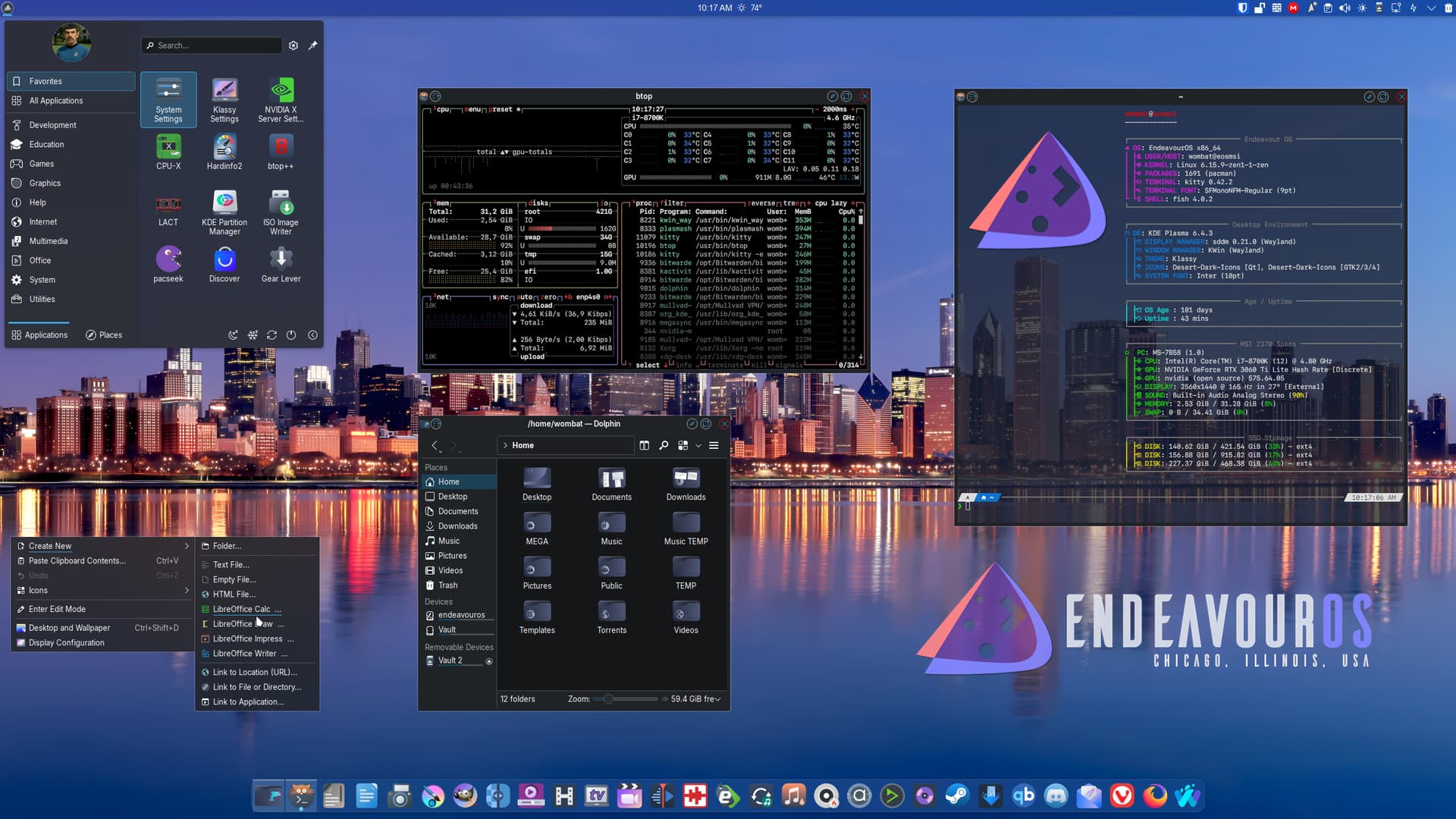Expand Create New submenu arrow
The height and width of the screenshot is (819, 1456).
[187, 546]
